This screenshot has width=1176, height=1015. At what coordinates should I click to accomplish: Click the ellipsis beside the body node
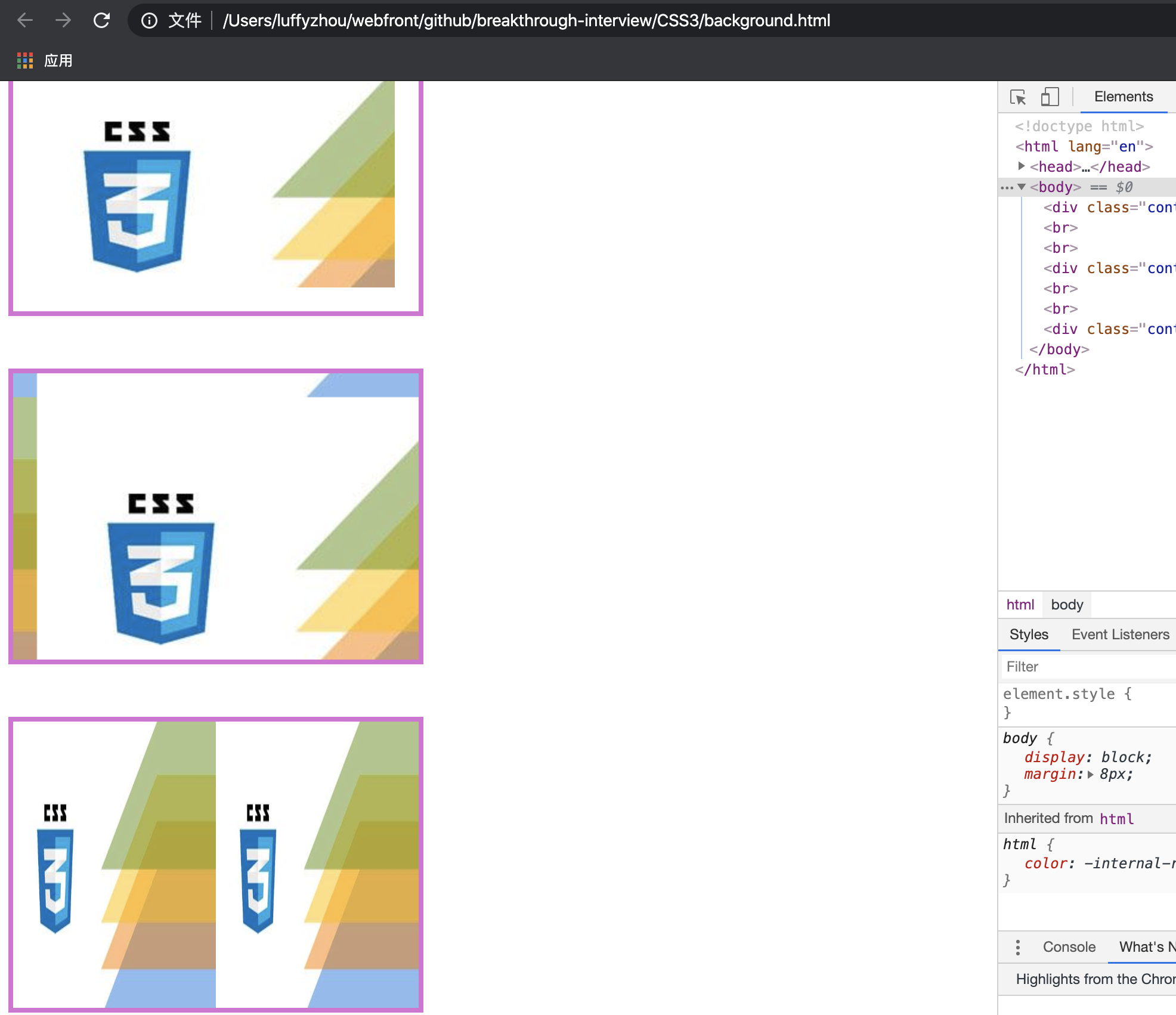tap(1007, 188)
